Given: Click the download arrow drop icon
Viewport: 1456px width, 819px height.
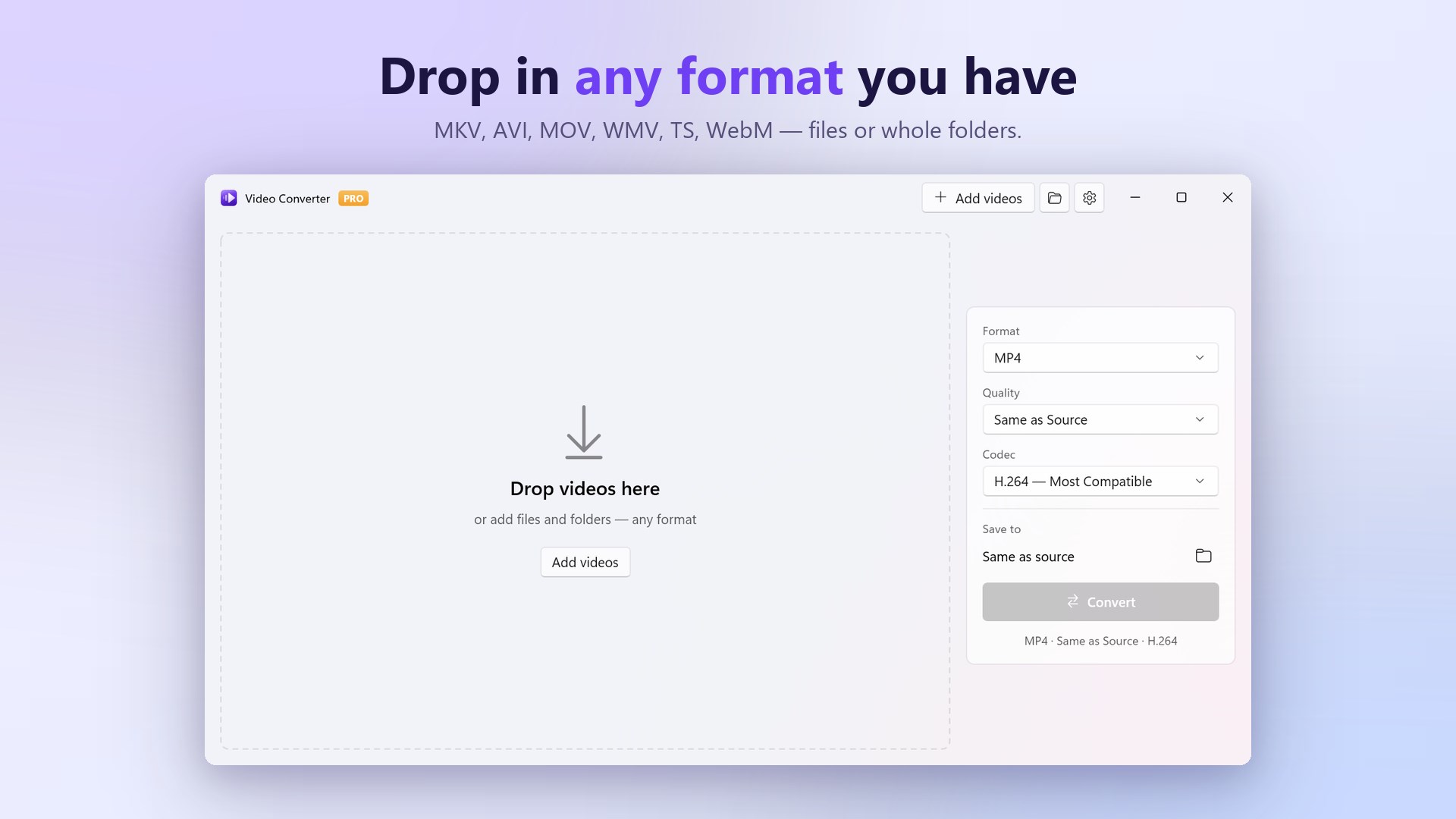Looking at the screenshot, I should click(584, 432).
